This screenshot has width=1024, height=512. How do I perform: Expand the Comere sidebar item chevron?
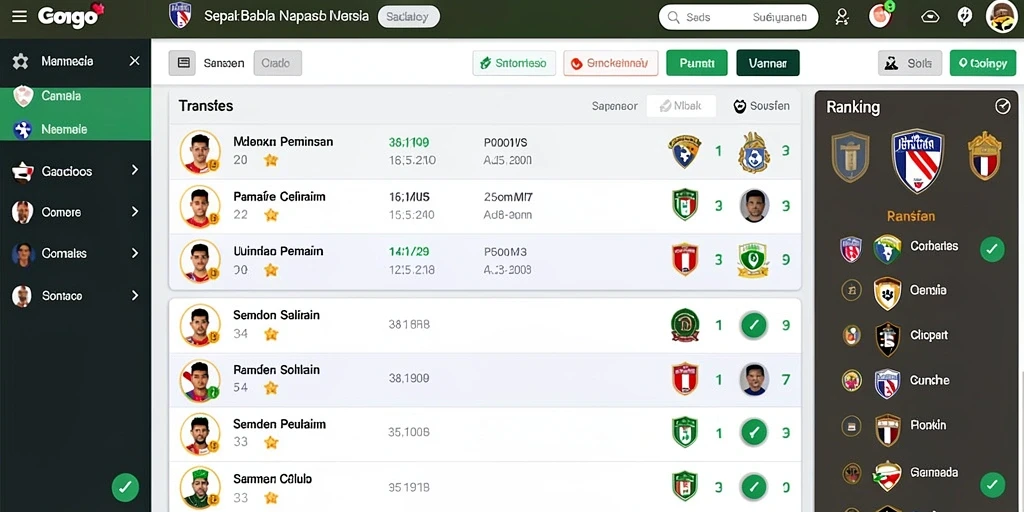135,212
